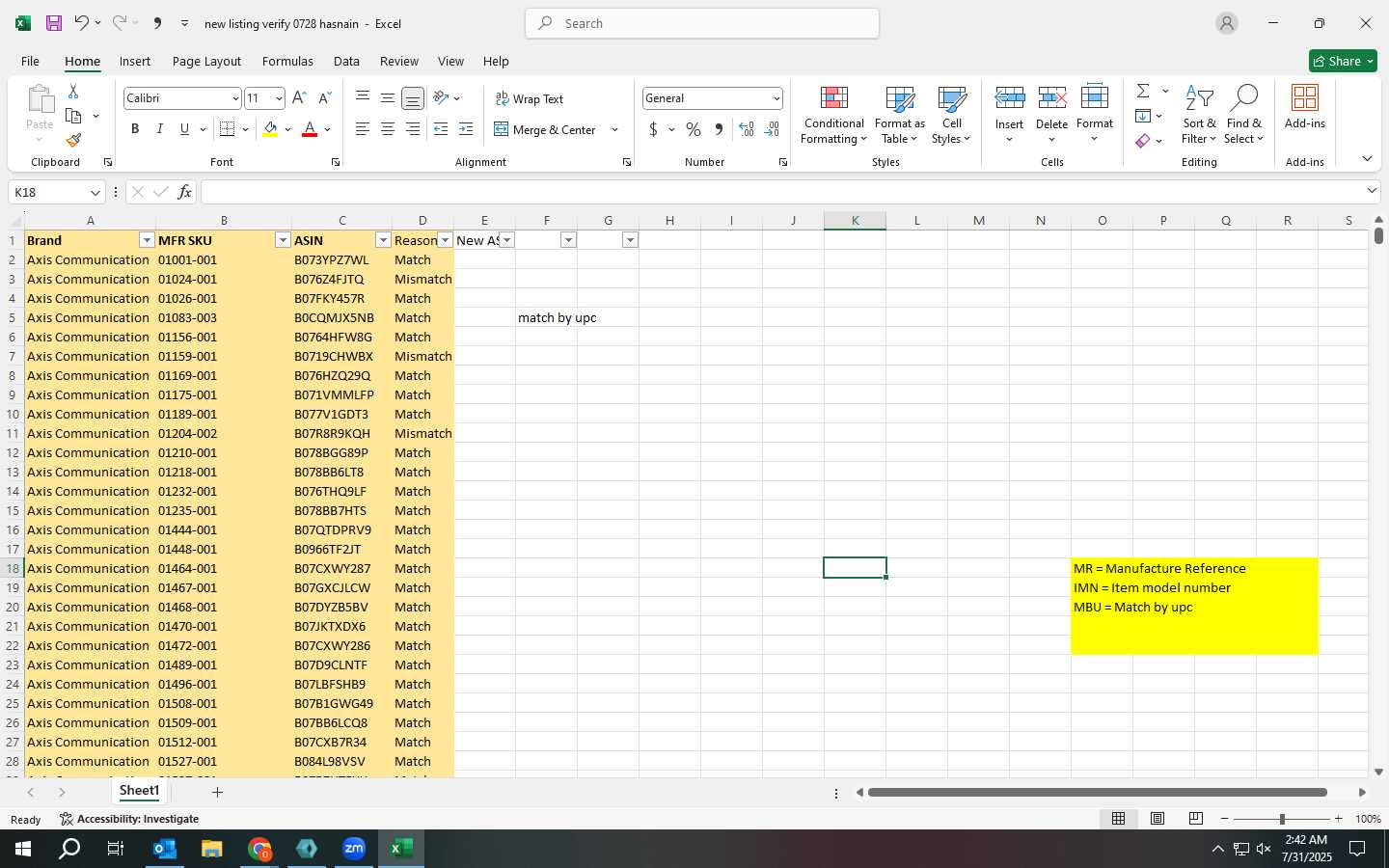The width and height of the screenshot is (1389, 868).
Task: Decrease decimal places
Action: coord(772,129)
